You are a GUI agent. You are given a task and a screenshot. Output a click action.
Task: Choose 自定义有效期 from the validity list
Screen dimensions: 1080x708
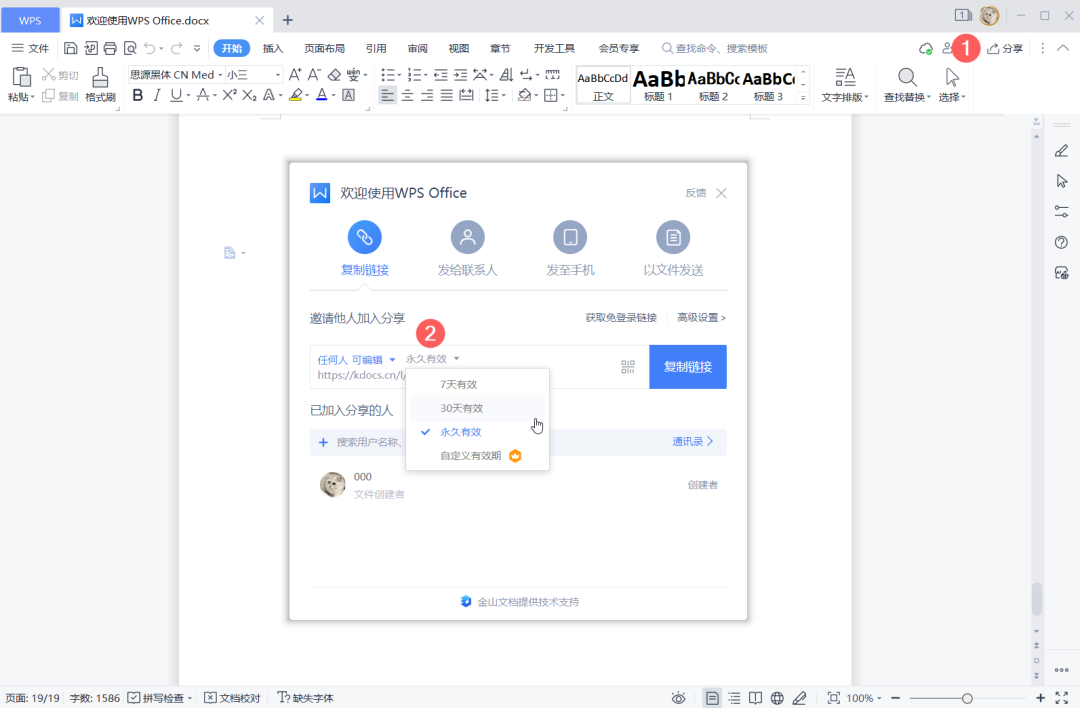(x=478, y=456)
